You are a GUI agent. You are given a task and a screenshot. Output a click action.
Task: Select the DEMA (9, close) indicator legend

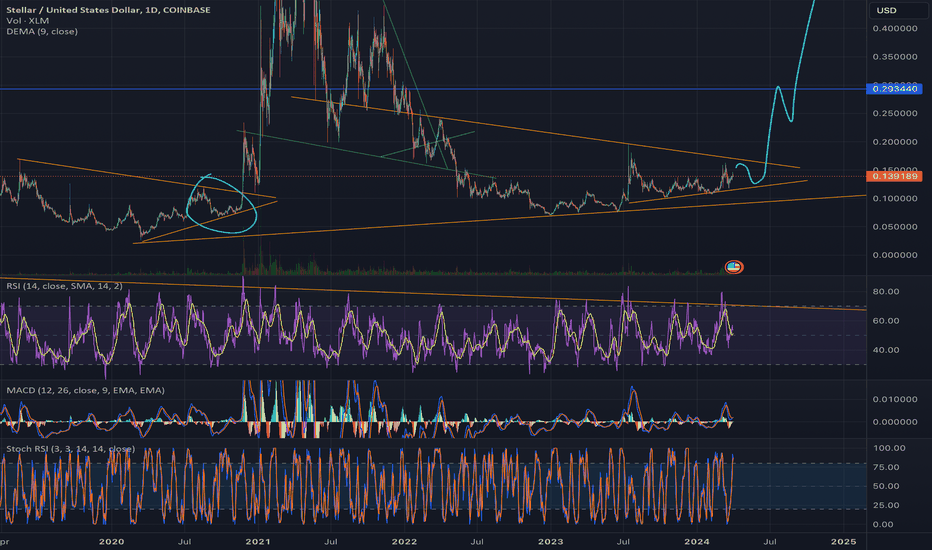tap(42, 31)
